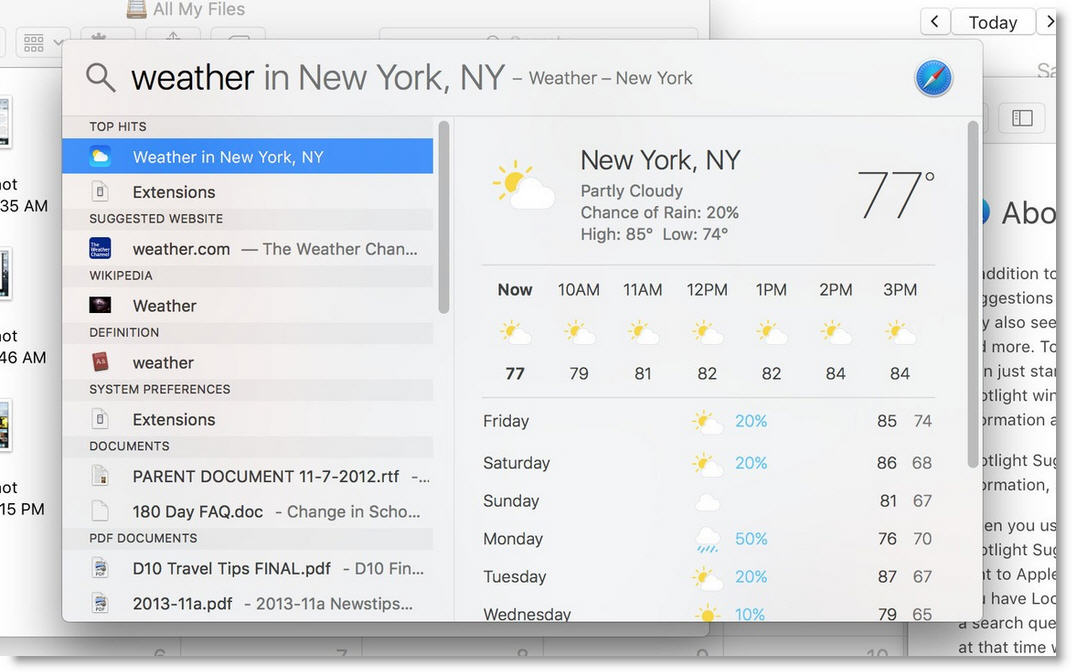Select Extensions under System Preferences

(173, 420)
